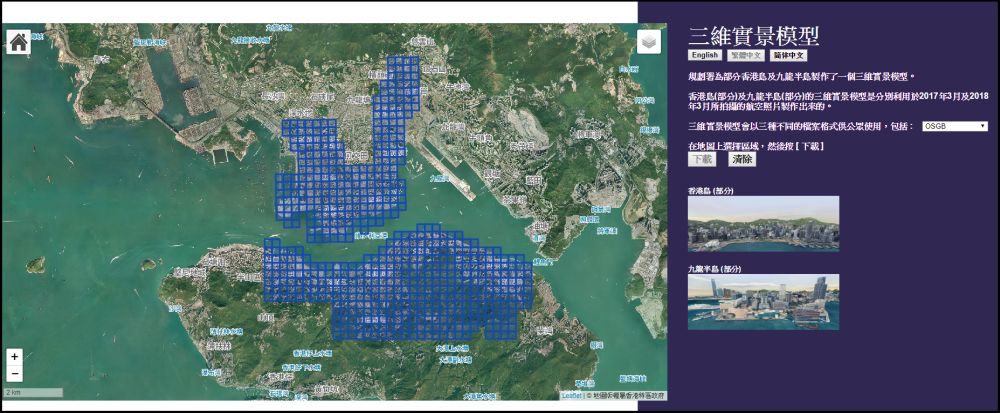Image resolution: width=1000 pixels, height=413 pixels.
Task: Zoom out with the minus button
Action: (x=14, y=374)
